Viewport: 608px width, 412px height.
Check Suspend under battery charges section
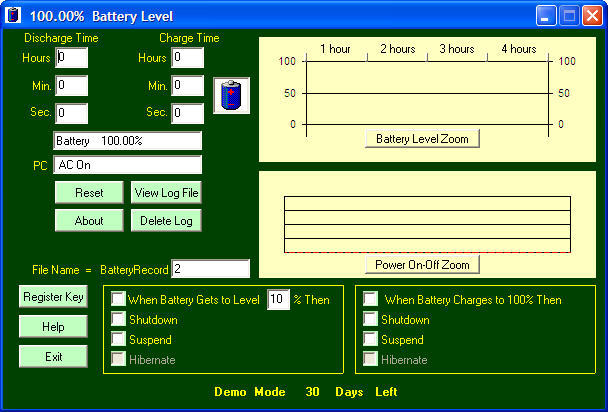click(371, 340)
